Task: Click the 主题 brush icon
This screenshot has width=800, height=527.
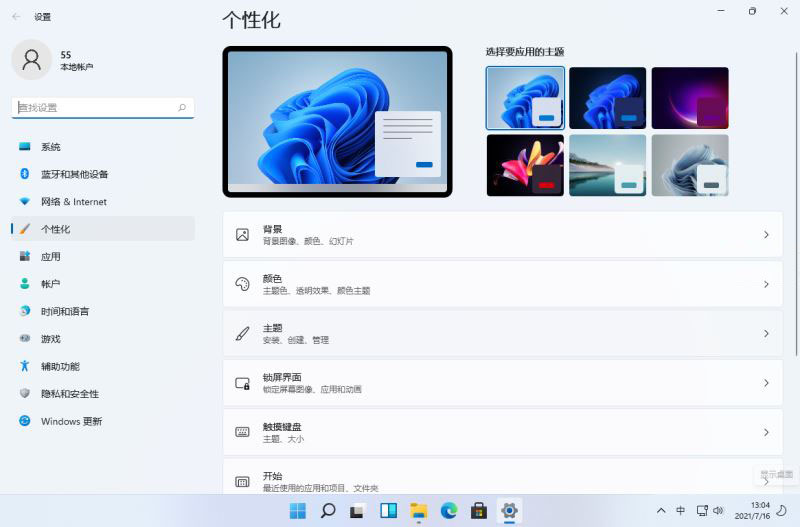Action: point(242,334)
